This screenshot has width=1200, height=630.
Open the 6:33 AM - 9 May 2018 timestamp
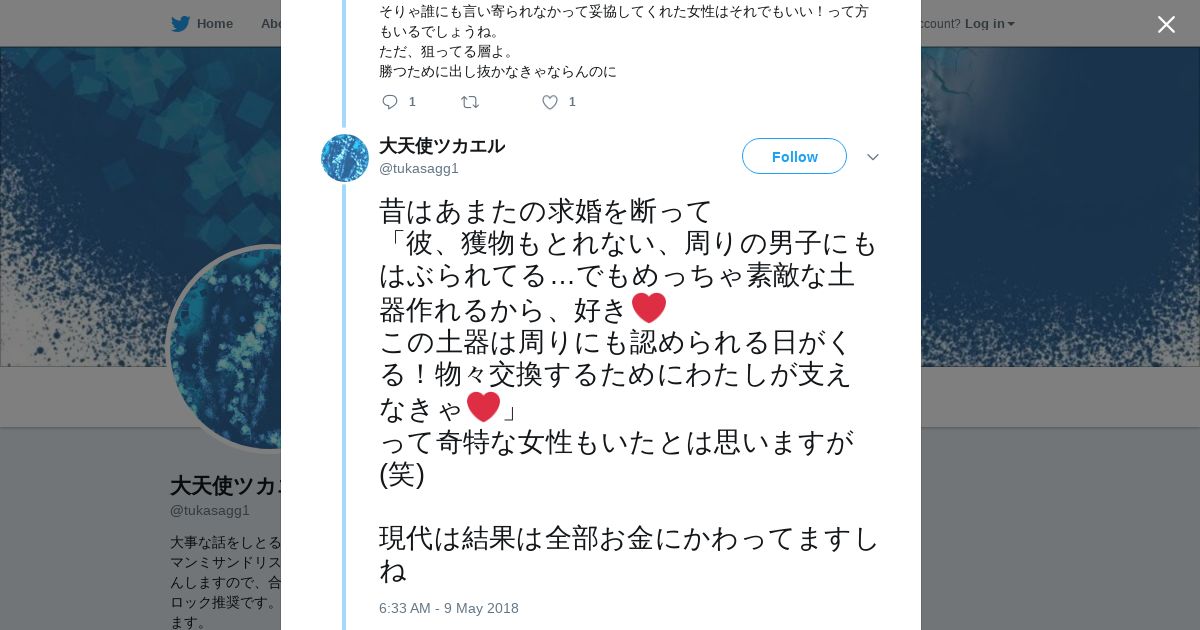[449, 608]
